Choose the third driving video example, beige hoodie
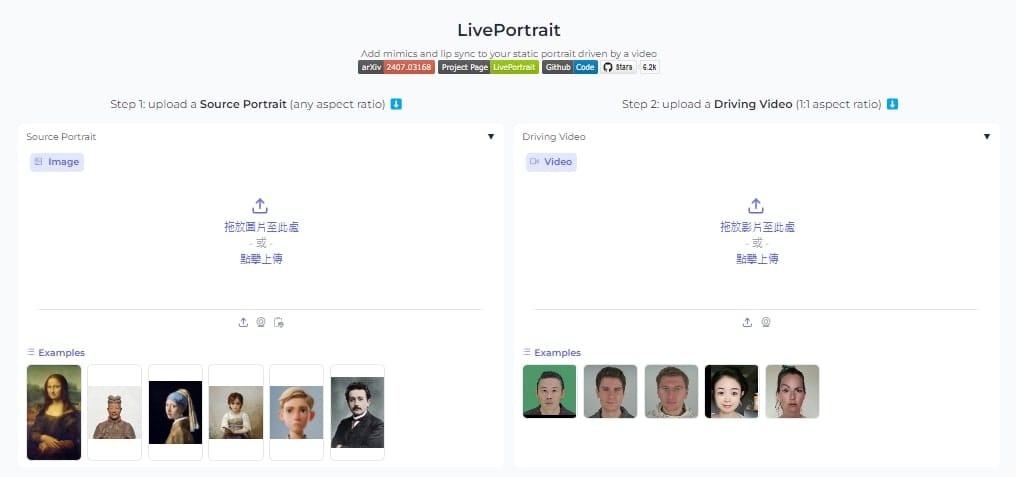This screenshot has height=477, width=1016. 671,391
